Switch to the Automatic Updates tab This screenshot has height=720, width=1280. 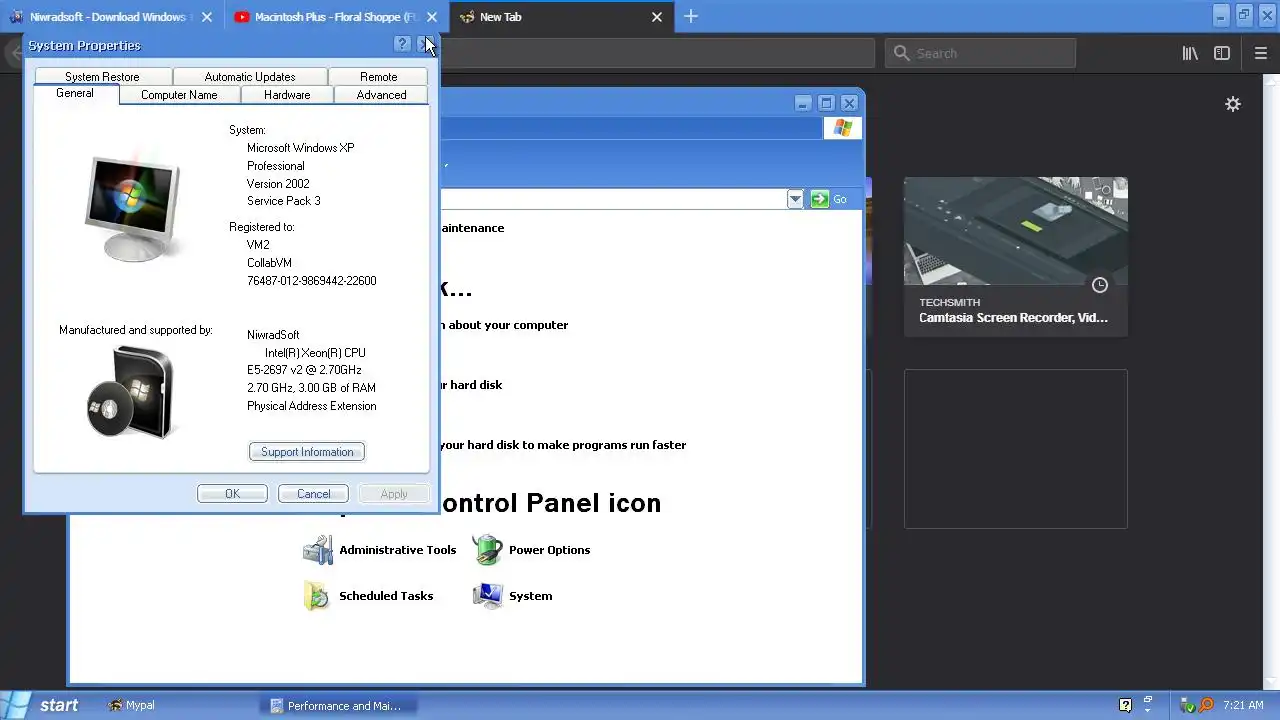coord(250,77)
